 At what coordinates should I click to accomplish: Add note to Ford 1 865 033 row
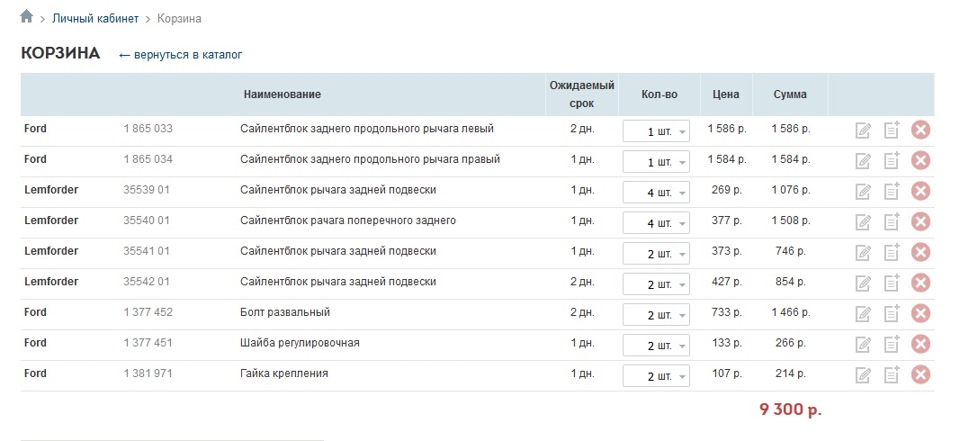pyautogui.click(x=892, y=130)
